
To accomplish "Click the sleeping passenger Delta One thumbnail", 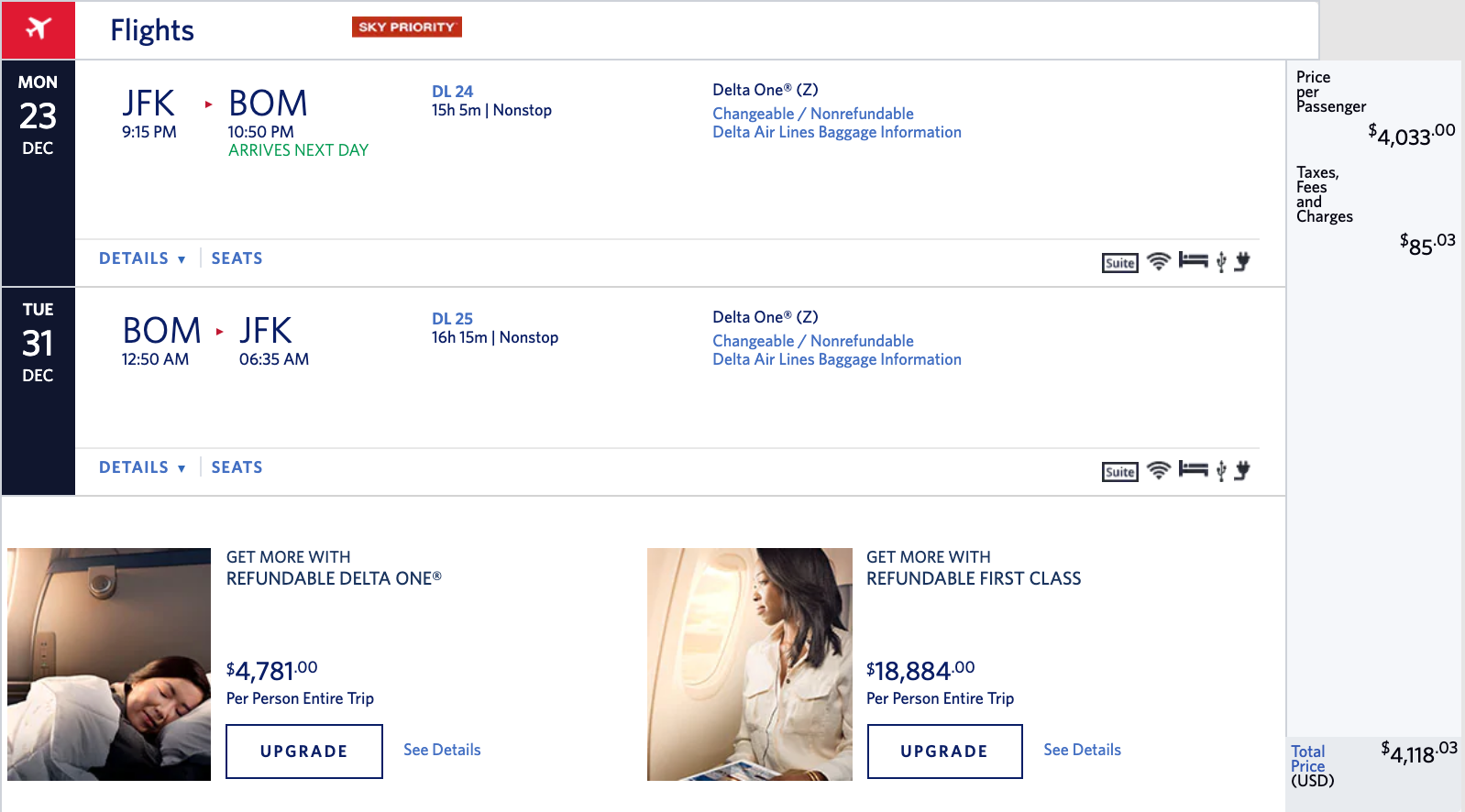I will click(109, 664).
